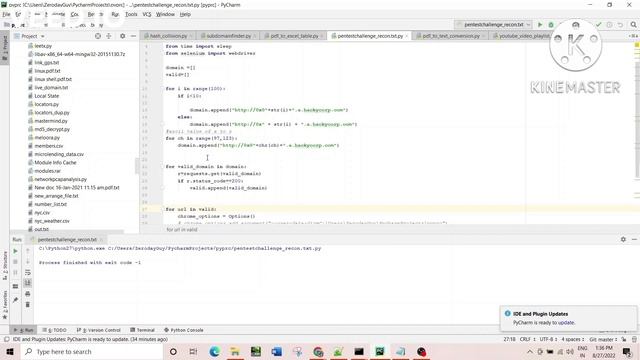Select networkpcapanalysis.py in Project tree
Viewport: 640px width, 360px height.
pos(60,180)
